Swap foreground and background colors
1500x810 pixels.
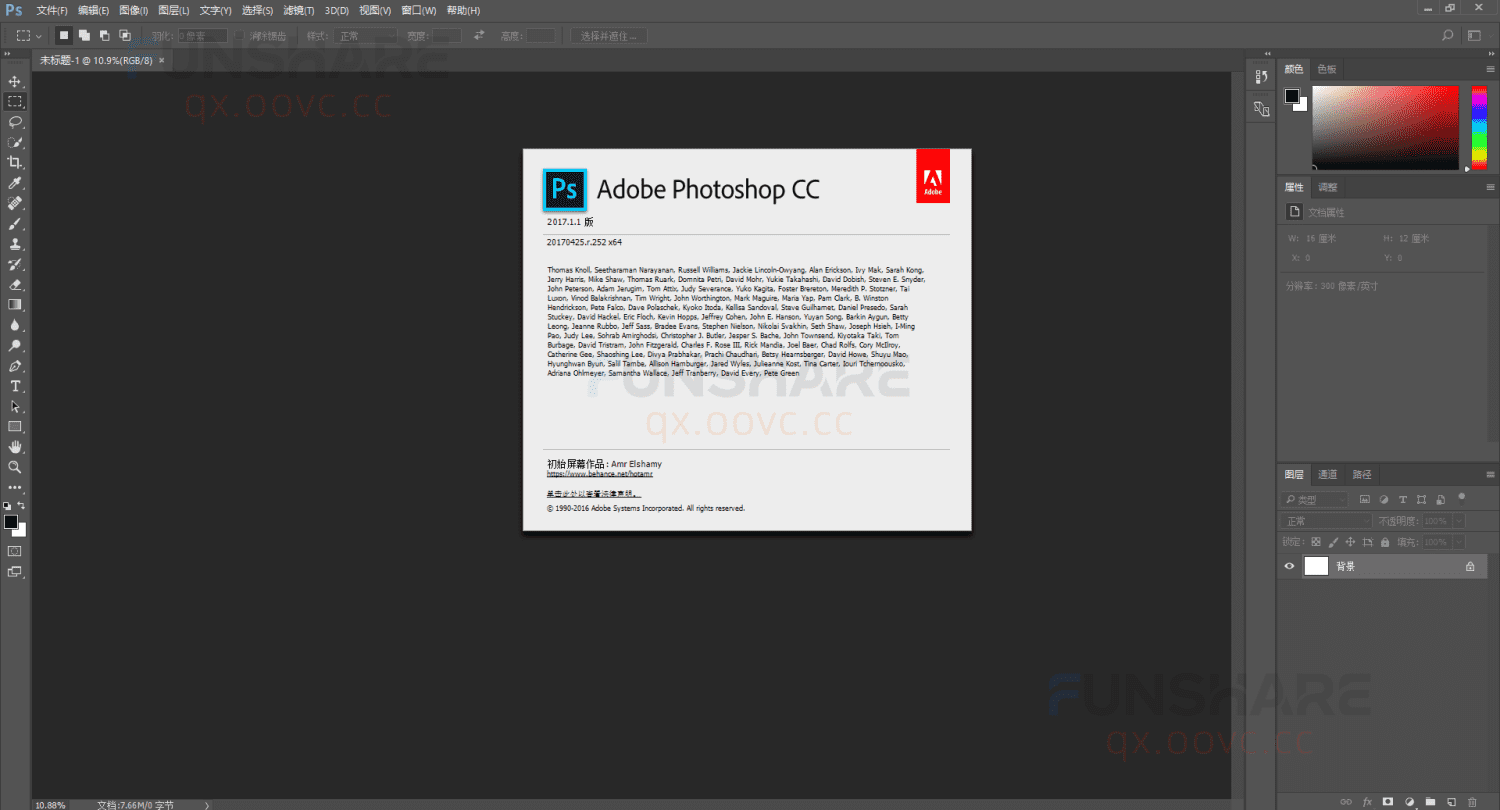pos(22,506)
